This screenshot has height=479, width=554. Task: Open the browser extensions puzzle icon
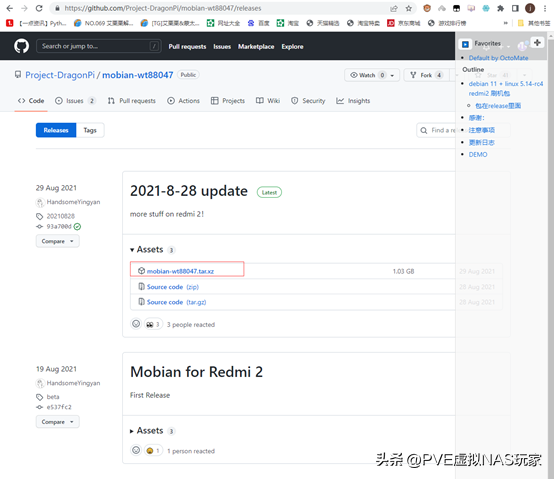500,8
